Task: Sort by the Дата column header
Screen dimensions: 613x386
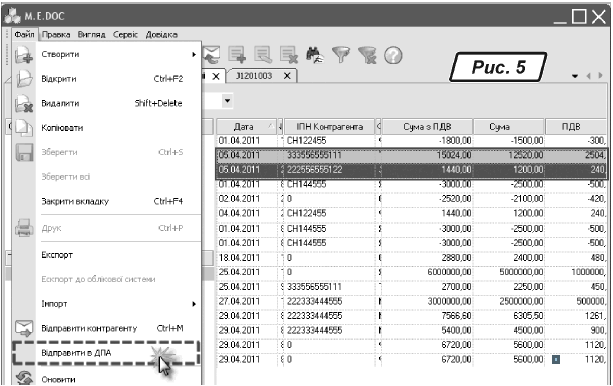Action: 246,127
